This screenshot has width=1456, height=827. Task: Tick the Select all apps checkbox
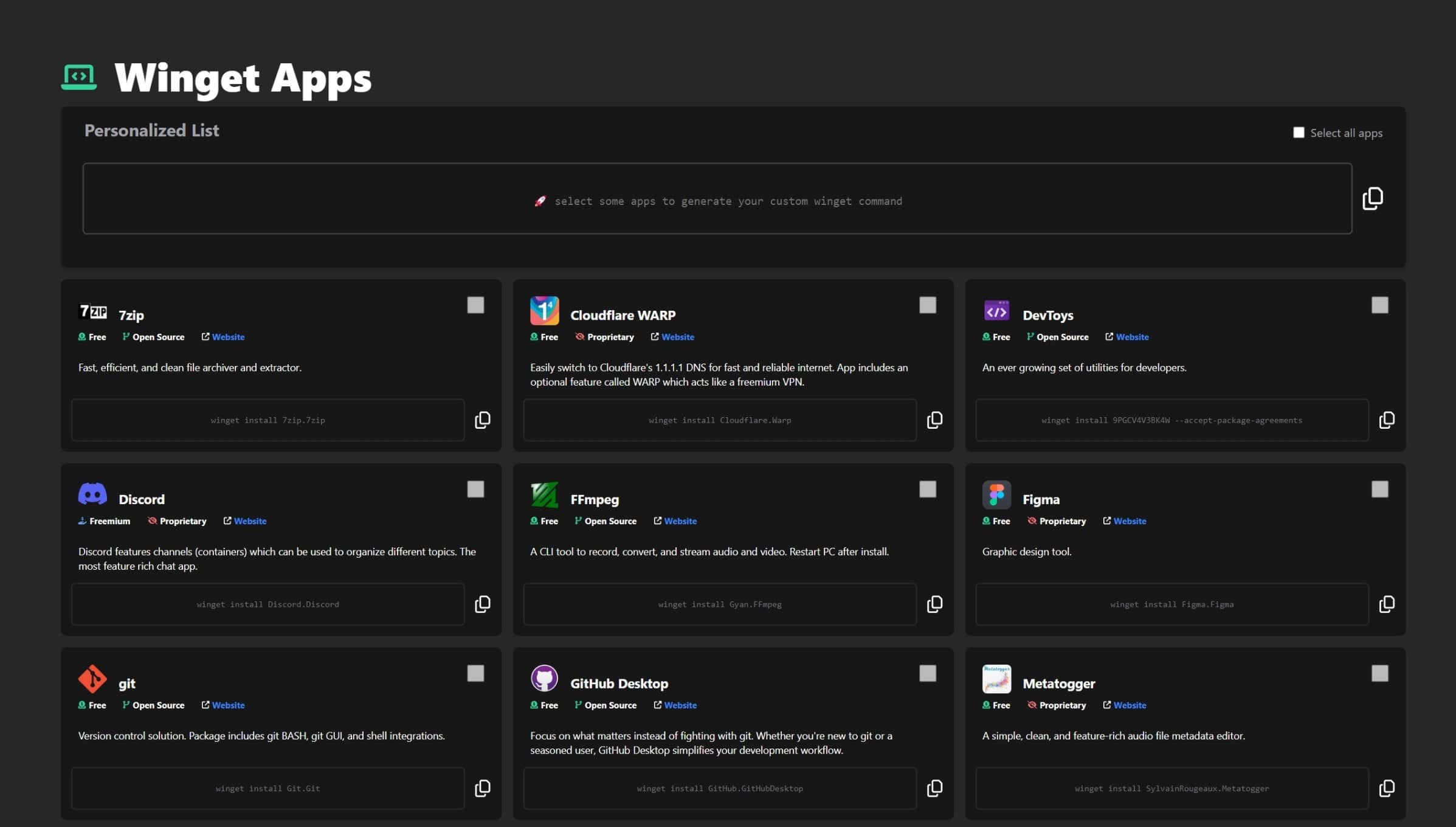tap(1299, 133)
